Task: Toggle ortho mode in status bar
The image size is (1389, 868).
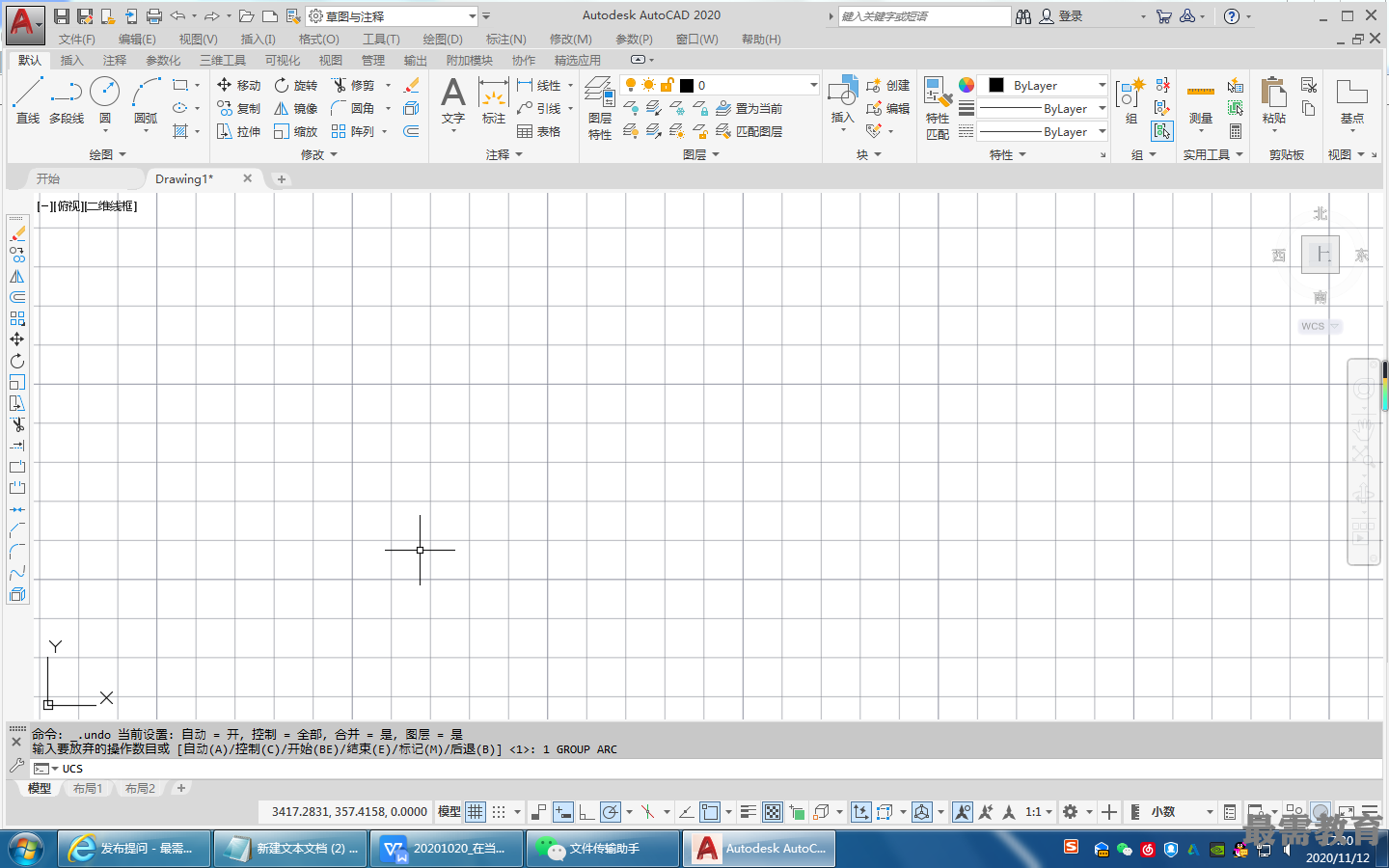Action: pyautogui.click(x=586, y=812)
